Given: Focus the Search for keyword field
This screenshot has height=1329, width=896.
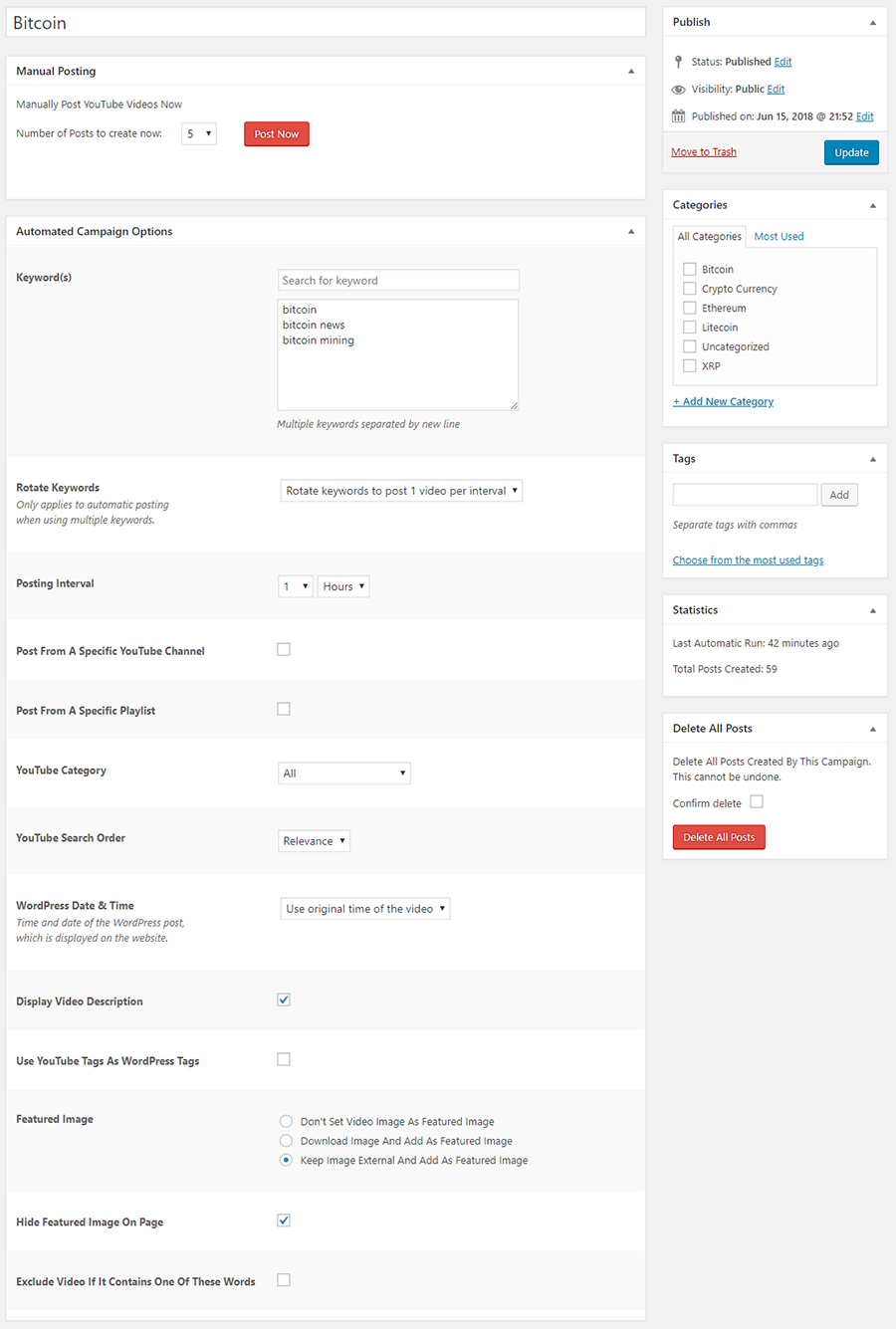Looking at the screenshot, I should point(398,281).
